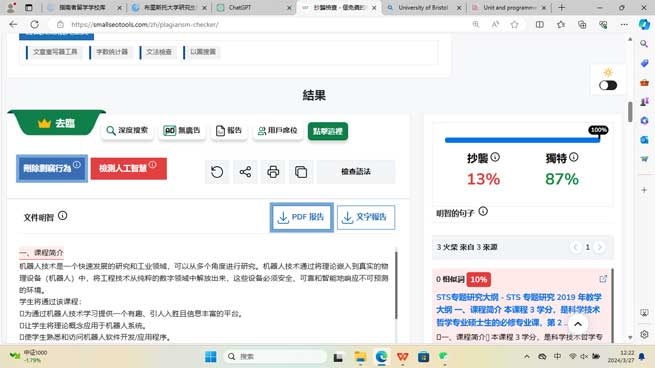Go to previous matches page arrow
The image size is (655, 368).
click(x=576, y=247)
